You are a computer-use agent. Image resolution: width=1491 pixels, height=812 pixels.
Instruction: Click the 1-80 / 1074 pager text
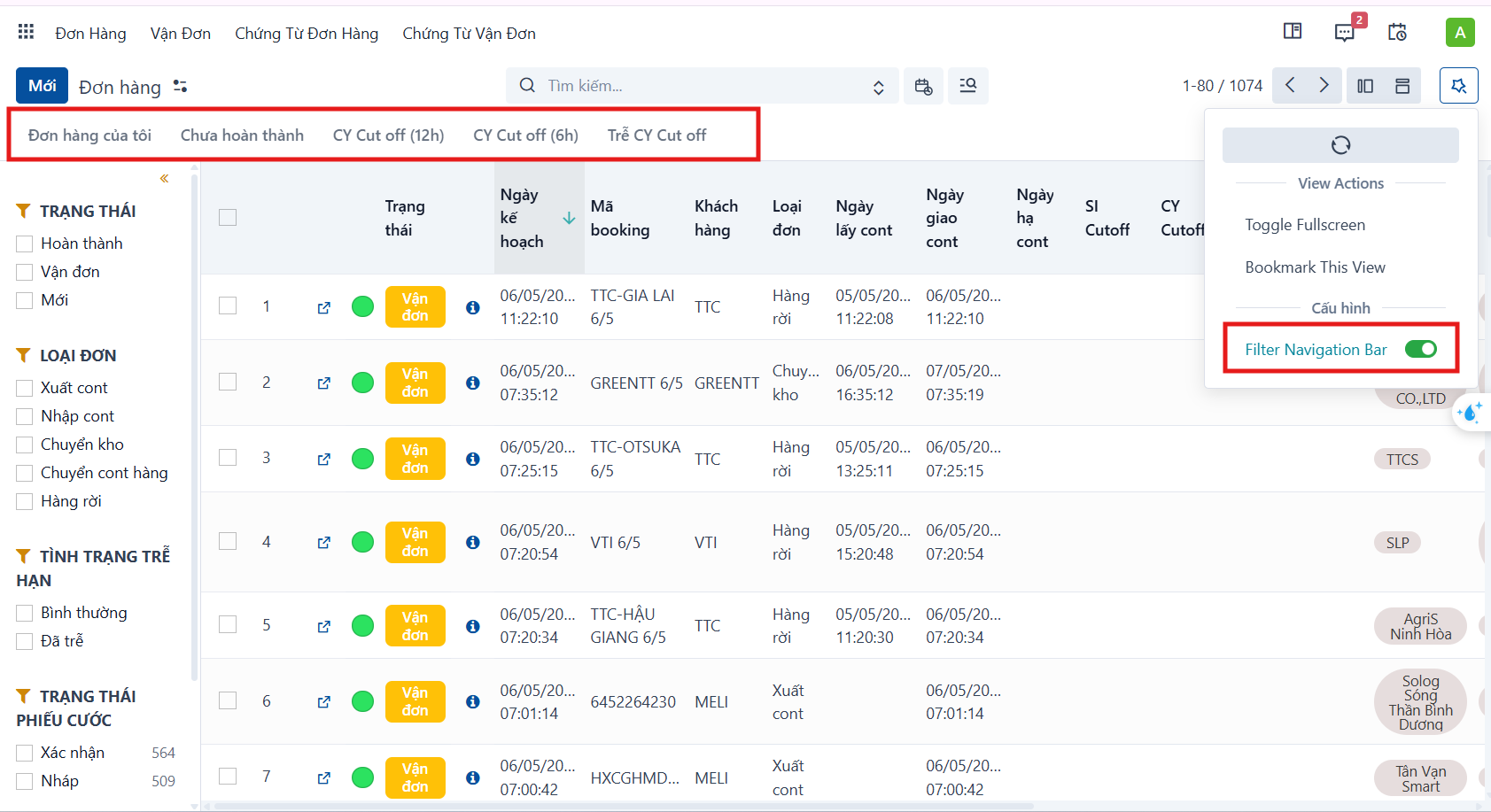click(1223, 86)
